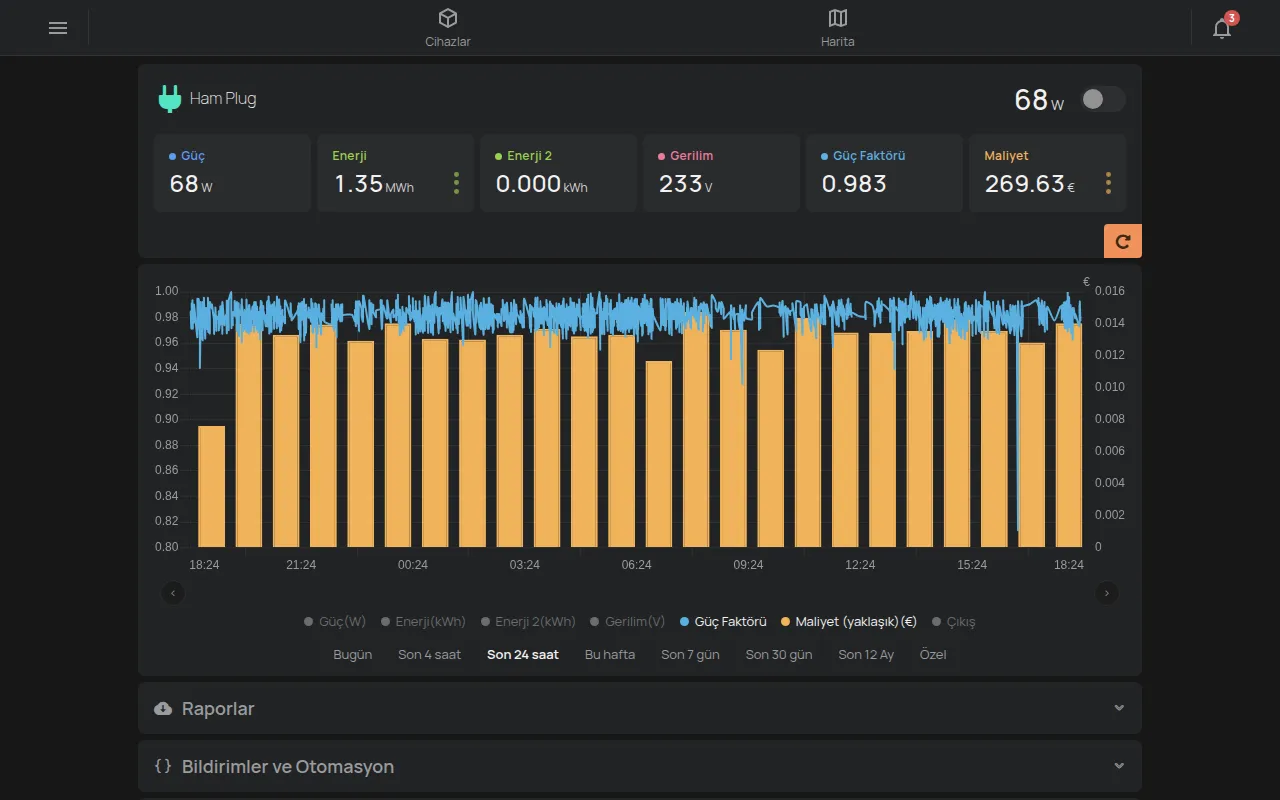Click the curly braces automation icon

[163, 766]
